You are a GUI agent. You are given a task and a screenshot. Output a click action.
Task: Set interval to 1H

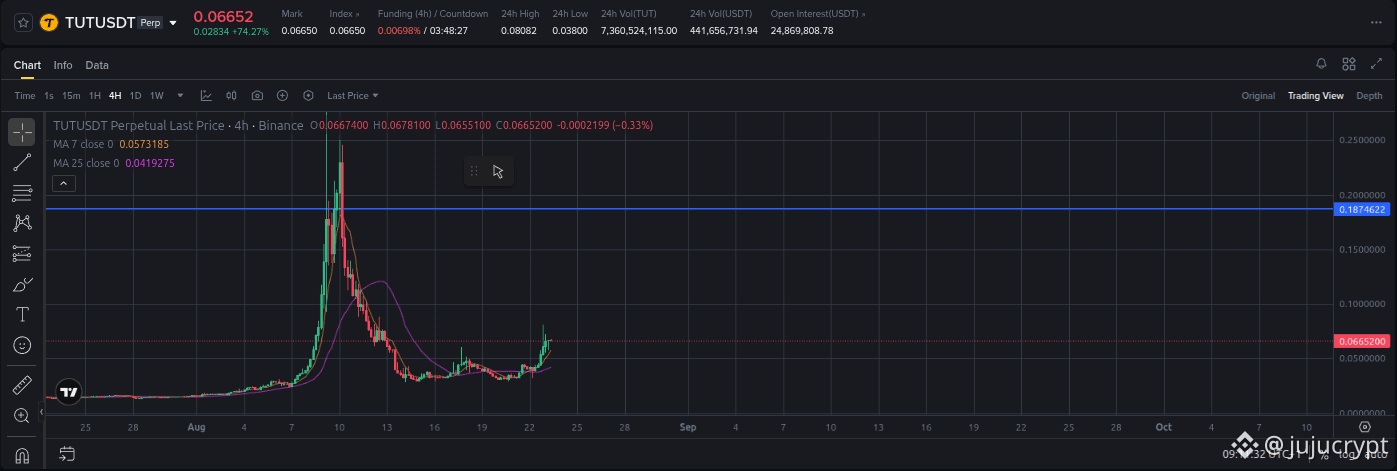pyautogui.click(x=95, y=96)
